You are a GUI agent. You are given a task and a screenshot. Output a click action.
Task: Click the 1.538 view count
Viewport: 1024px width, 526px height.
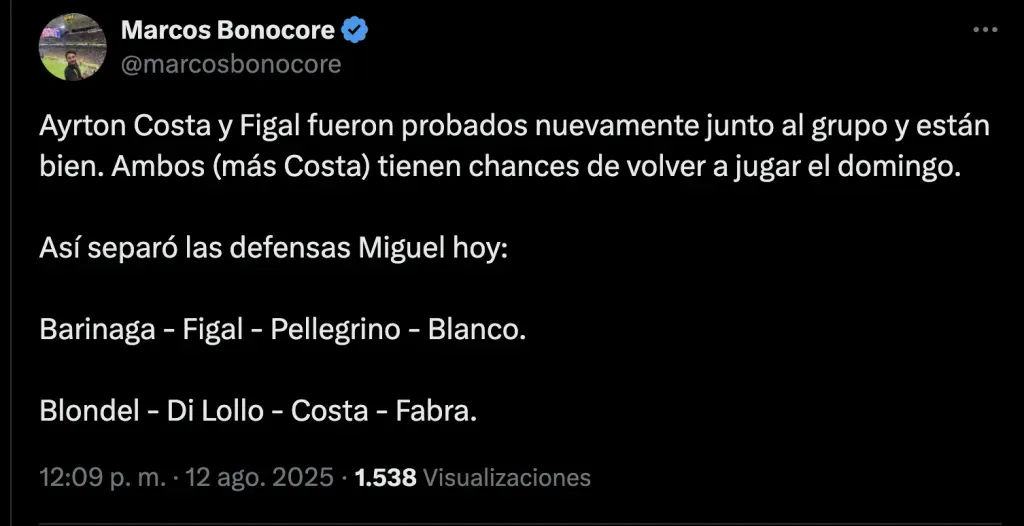[x=386, y=477]
